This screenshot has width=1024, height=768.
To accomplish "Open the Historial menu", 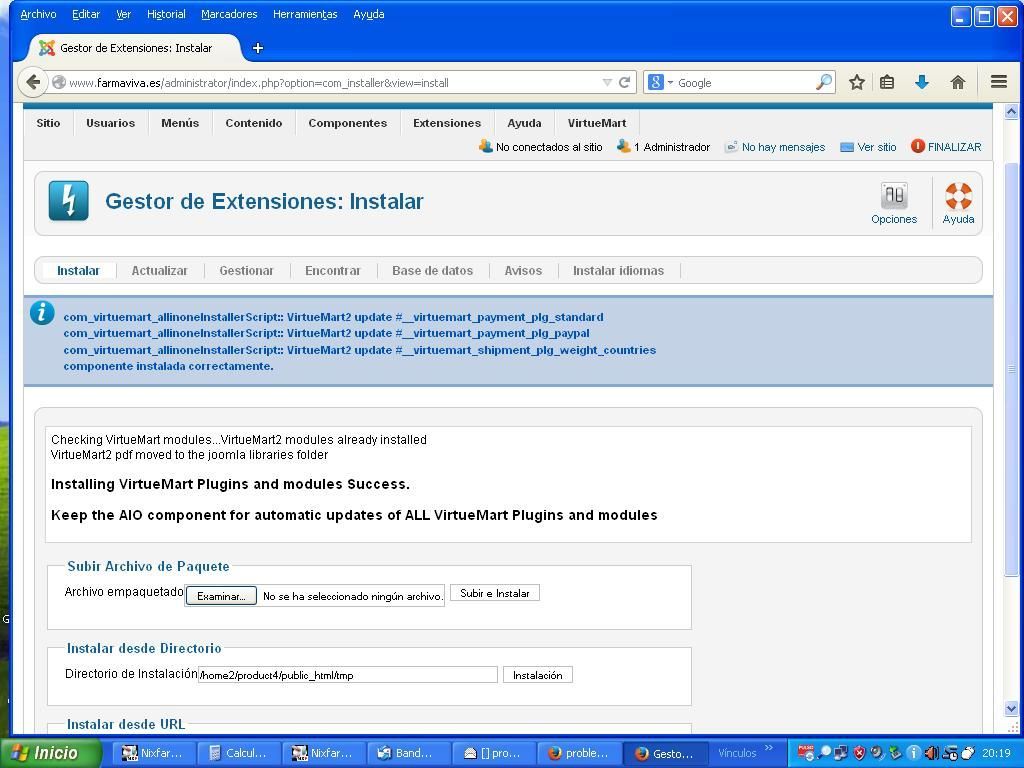I will [166, 14].
